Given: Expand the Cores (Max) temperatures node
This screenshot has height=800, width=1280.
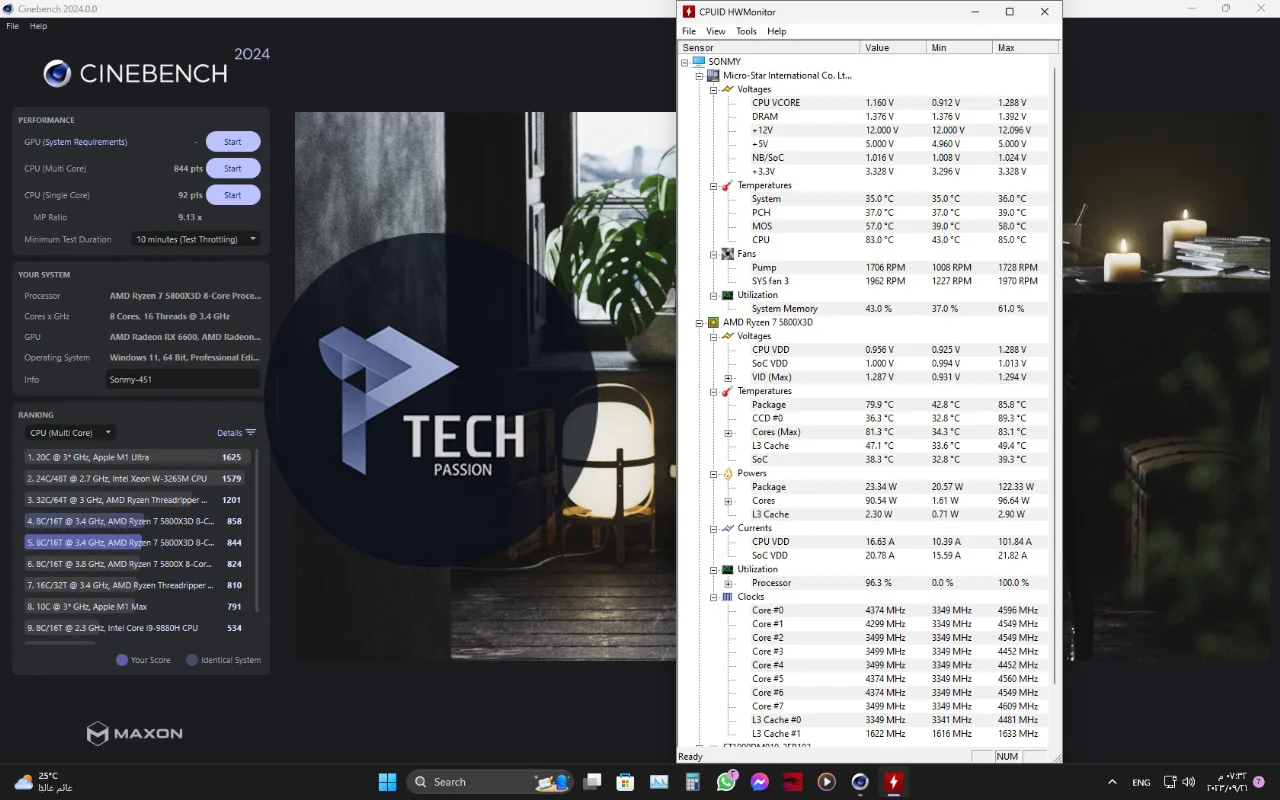Looking at the screenshot, I should (728, 432).
